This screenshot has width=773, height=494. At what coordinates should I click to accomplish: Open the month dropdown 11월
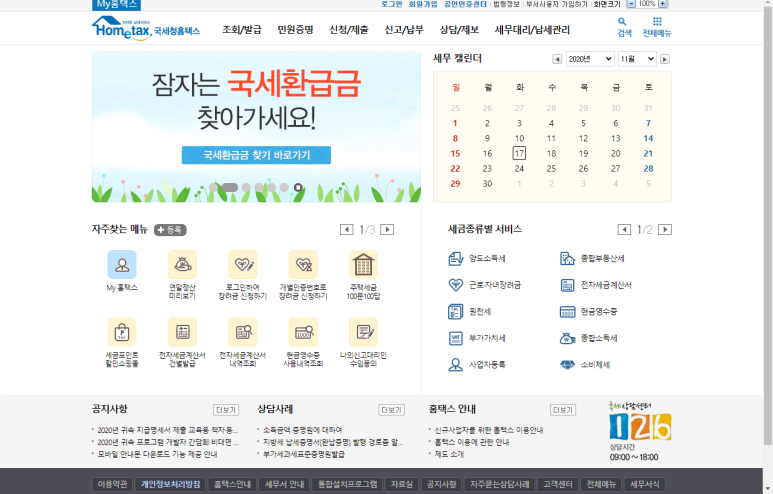tap(637, 59)
